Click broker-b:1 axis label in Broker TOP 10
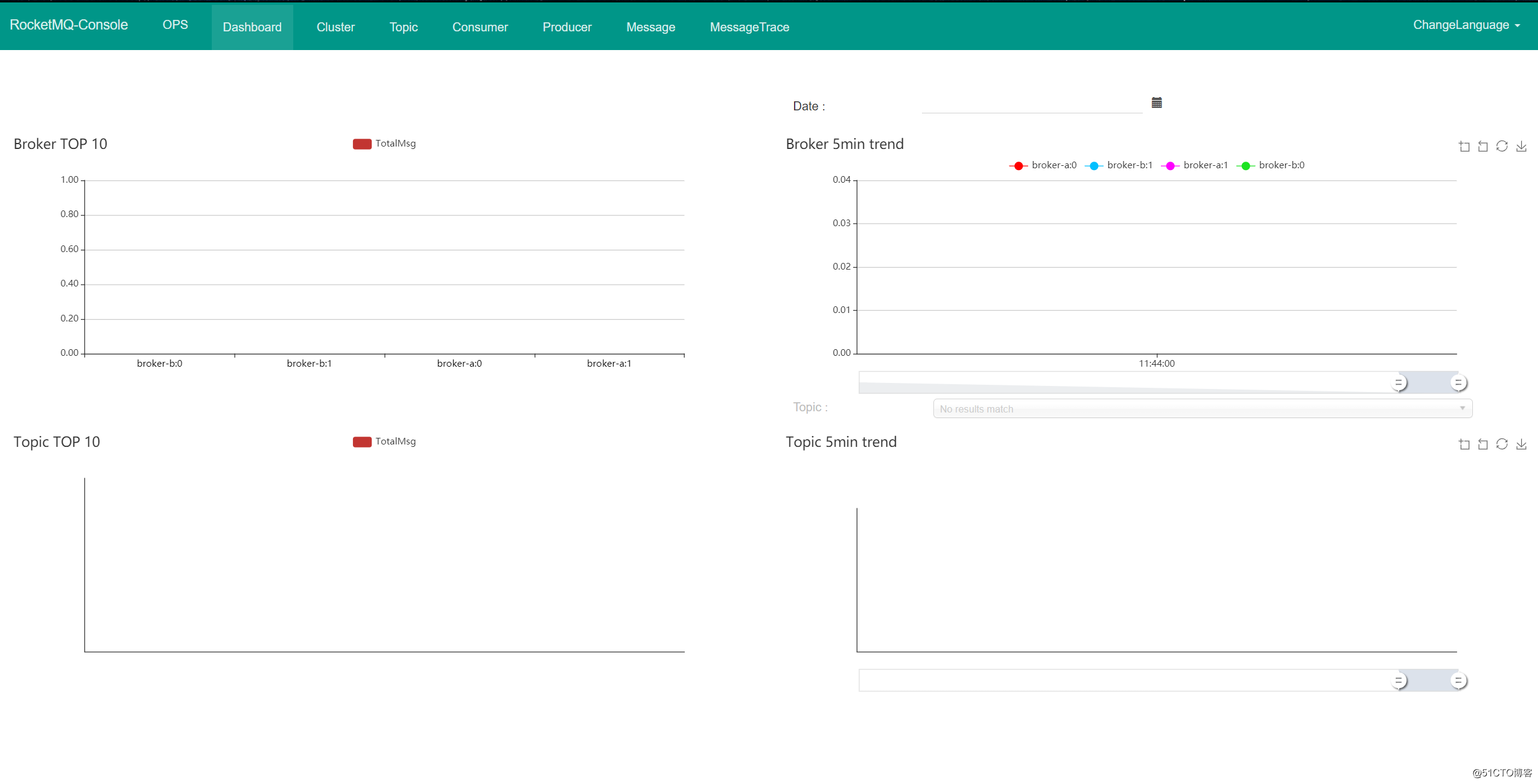The image size is (1538, 784). click(x=310, y=364)
